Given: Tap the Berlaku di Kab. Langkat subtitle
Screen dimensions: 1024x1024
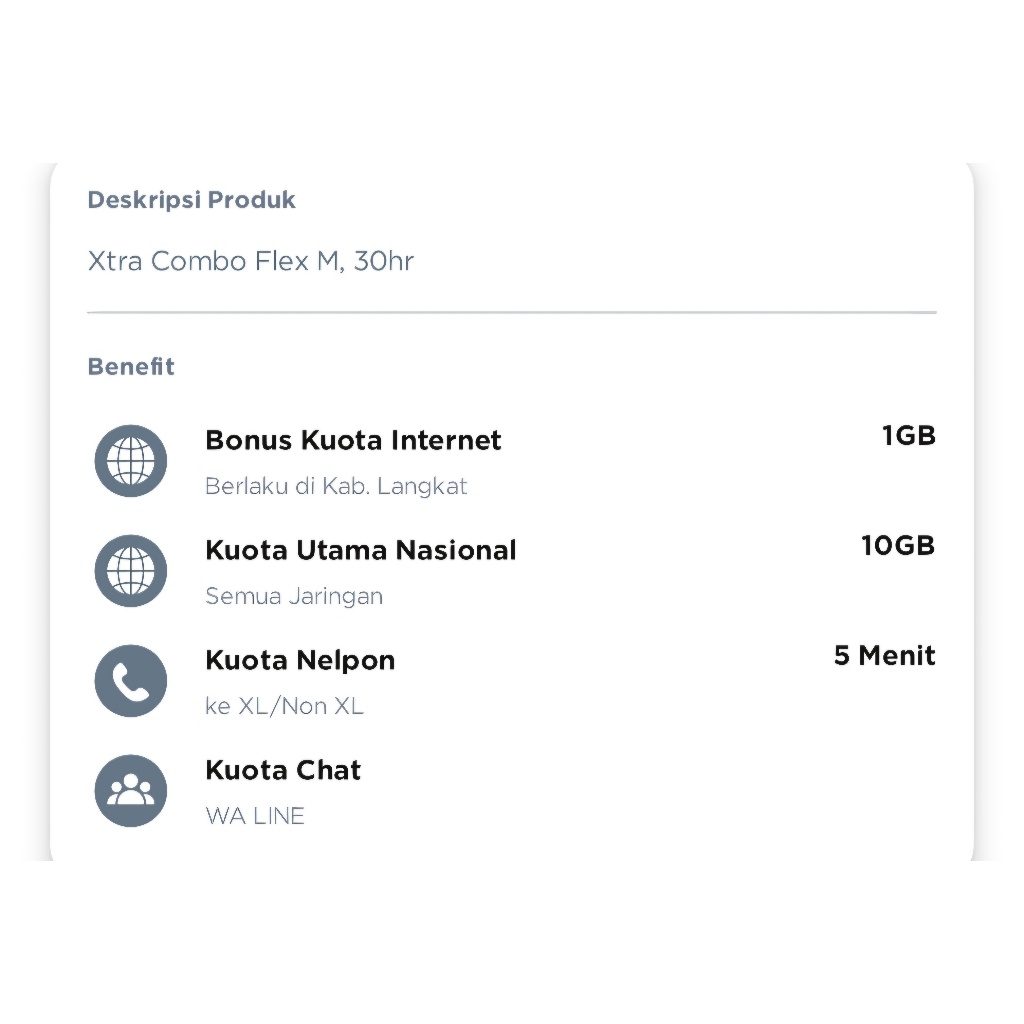Looking at the screenshot, I should [336, 486].
